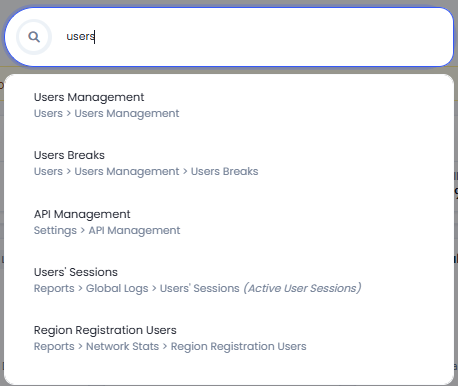The height and width of the screenshot is (386, 458).
Task: Click breadcrumb "Reports > Network Stats" path
Action: coord(170,347)
